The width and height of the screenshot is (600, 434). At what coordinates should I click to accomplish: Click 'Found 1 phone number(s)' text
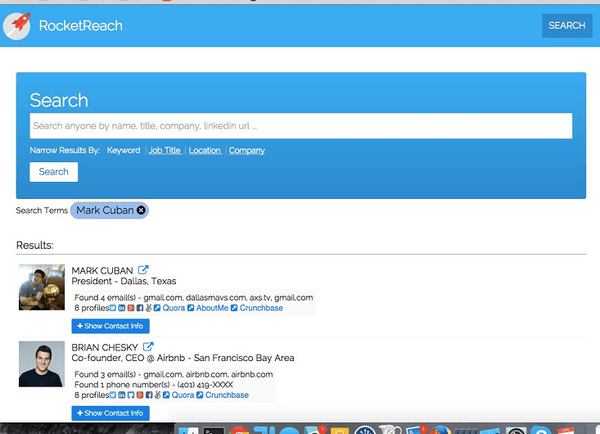pos(122,385)
